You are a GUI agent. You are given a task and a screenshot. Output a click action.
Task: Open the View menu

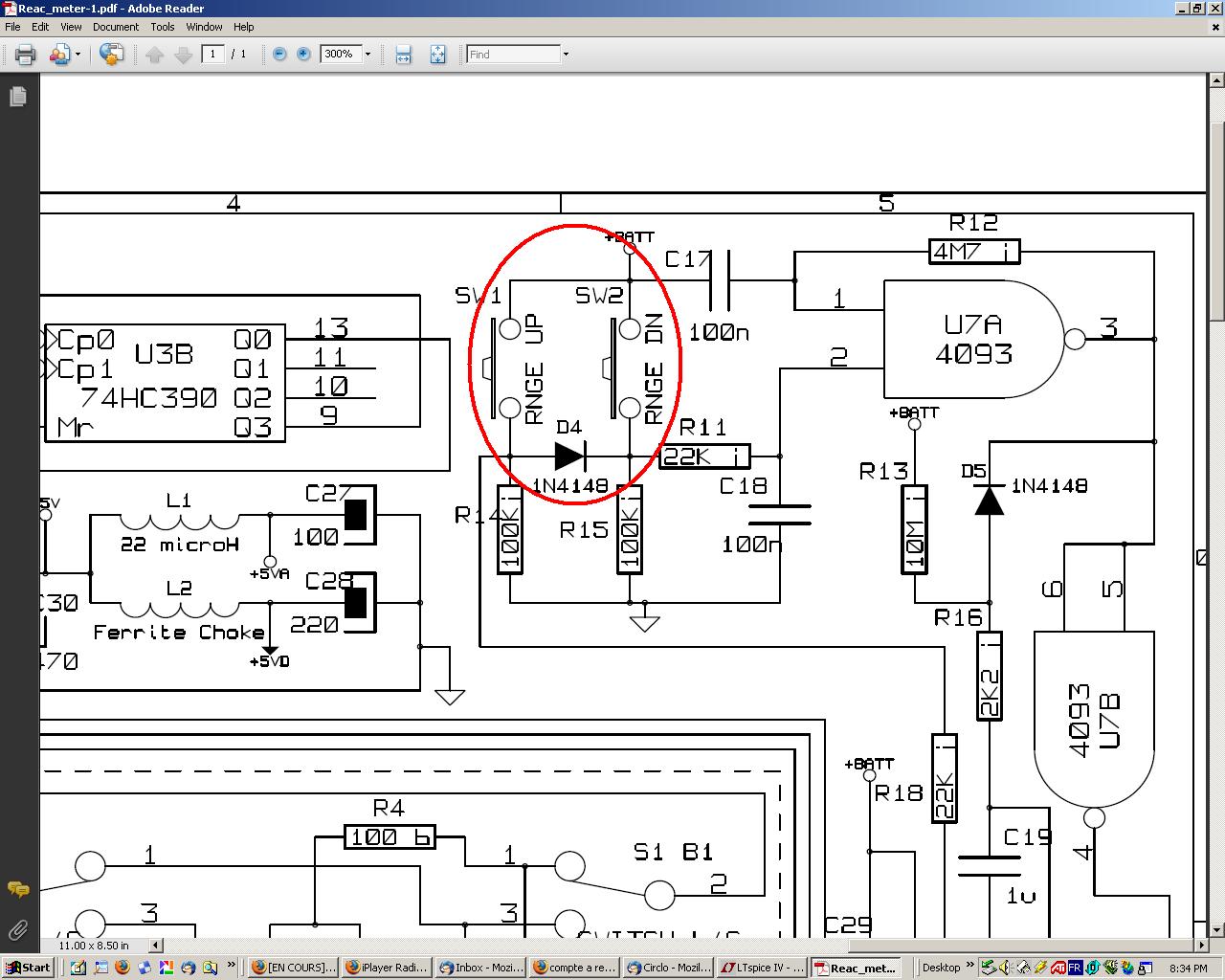pos(71,27)
